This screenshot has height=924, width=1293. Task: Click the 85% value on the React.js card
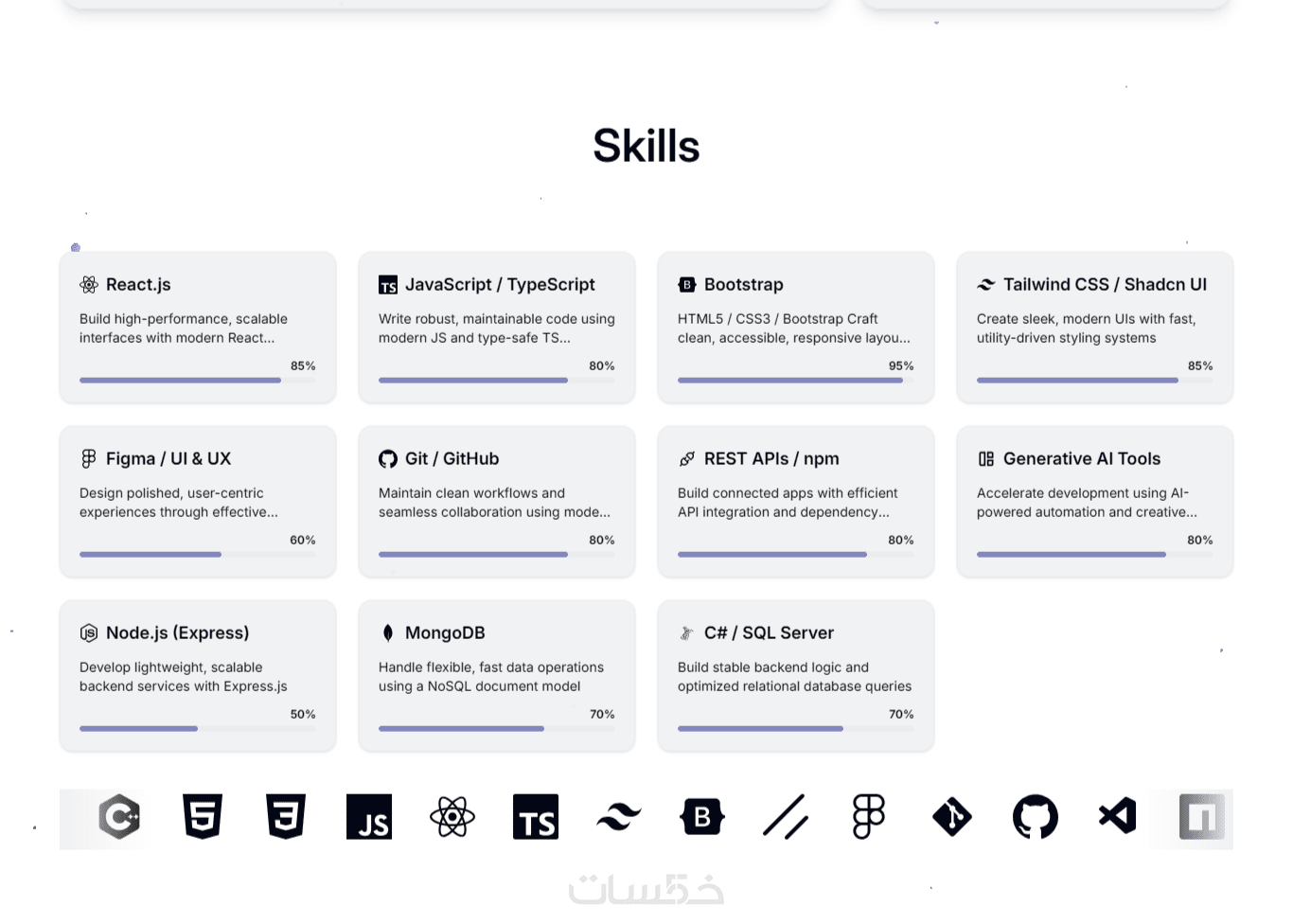(x=303, y=365)
